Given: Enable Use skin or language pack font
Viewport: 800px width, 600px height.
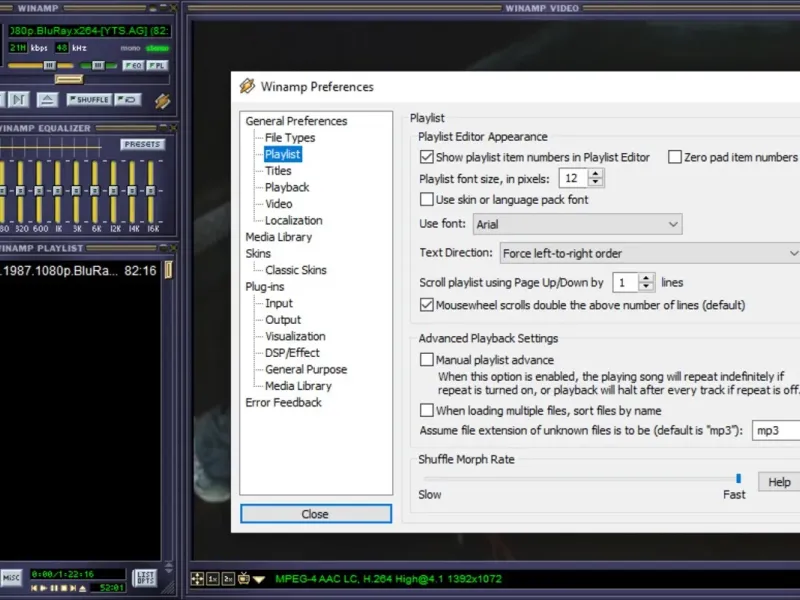Looking at the screenshot, I should tap(427, 199).
